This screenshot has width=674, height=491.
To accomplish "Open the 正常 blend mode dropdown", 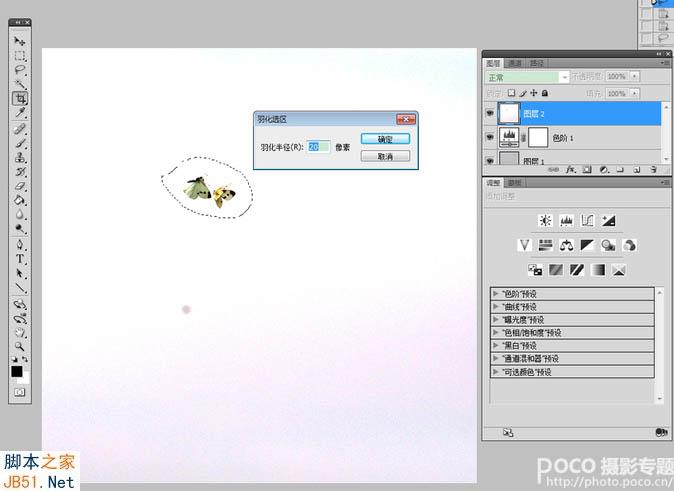I will point(527,77).
